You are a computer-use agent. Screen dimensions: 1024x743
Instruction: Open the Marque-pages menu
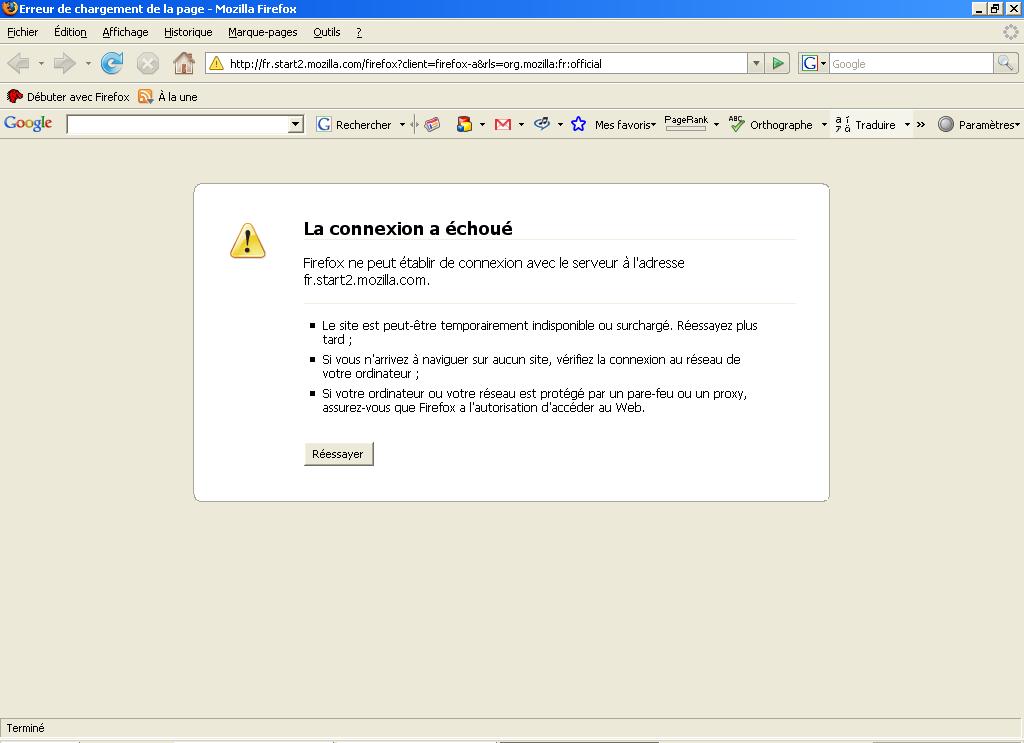[x=263, y=32]
